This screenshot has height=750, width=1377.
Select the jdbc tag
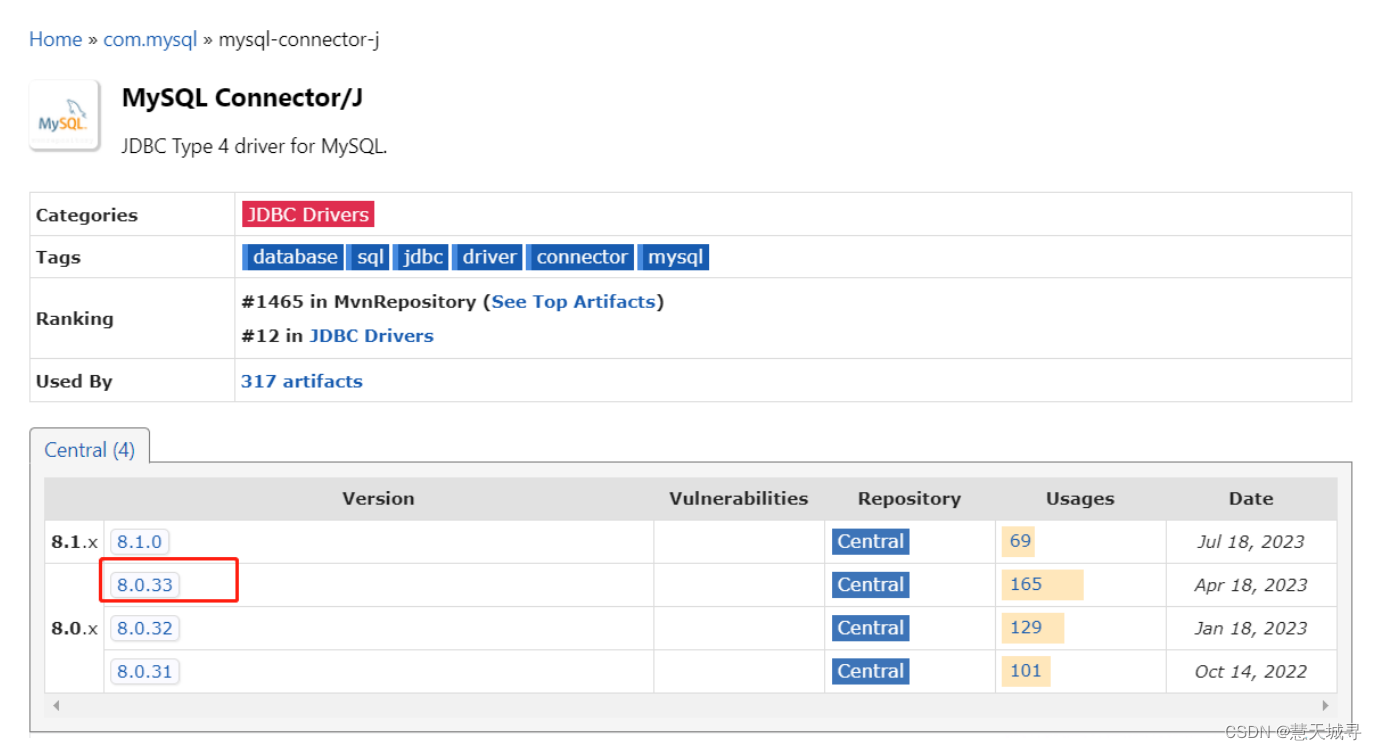(421, 257)
